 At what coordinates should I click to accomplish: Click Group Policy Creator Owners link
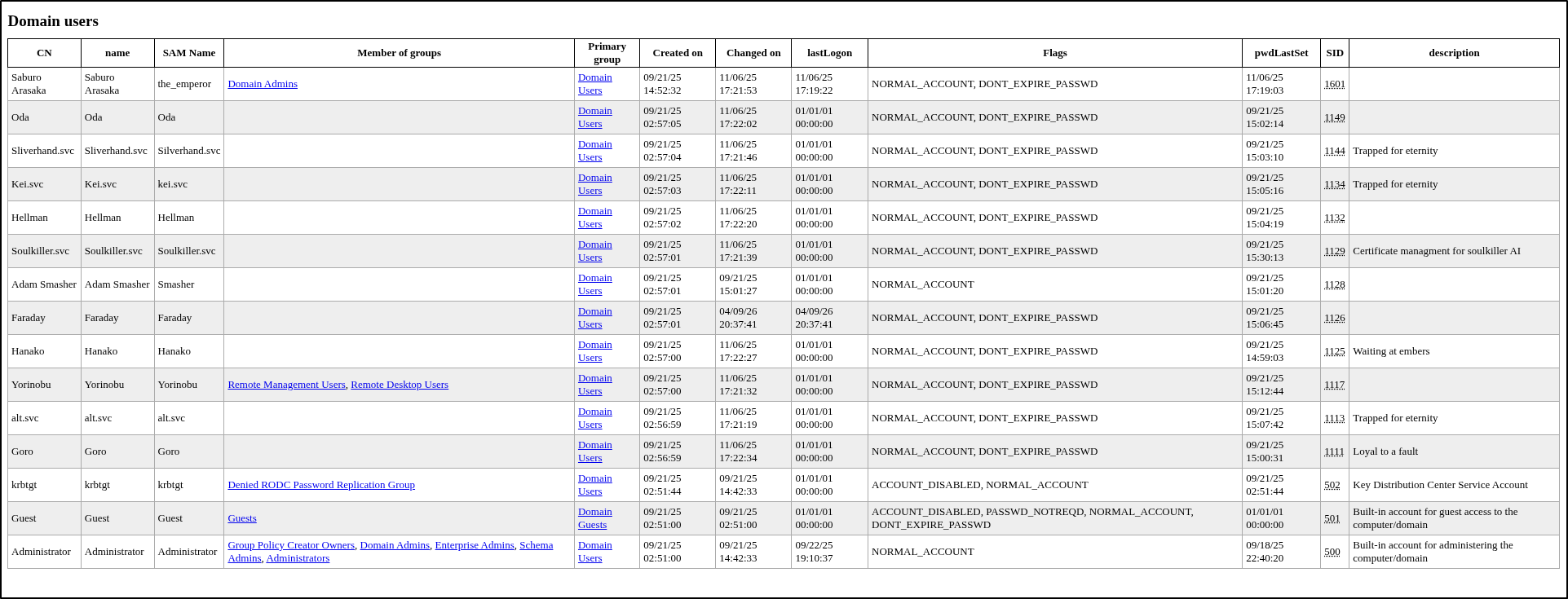290,545
